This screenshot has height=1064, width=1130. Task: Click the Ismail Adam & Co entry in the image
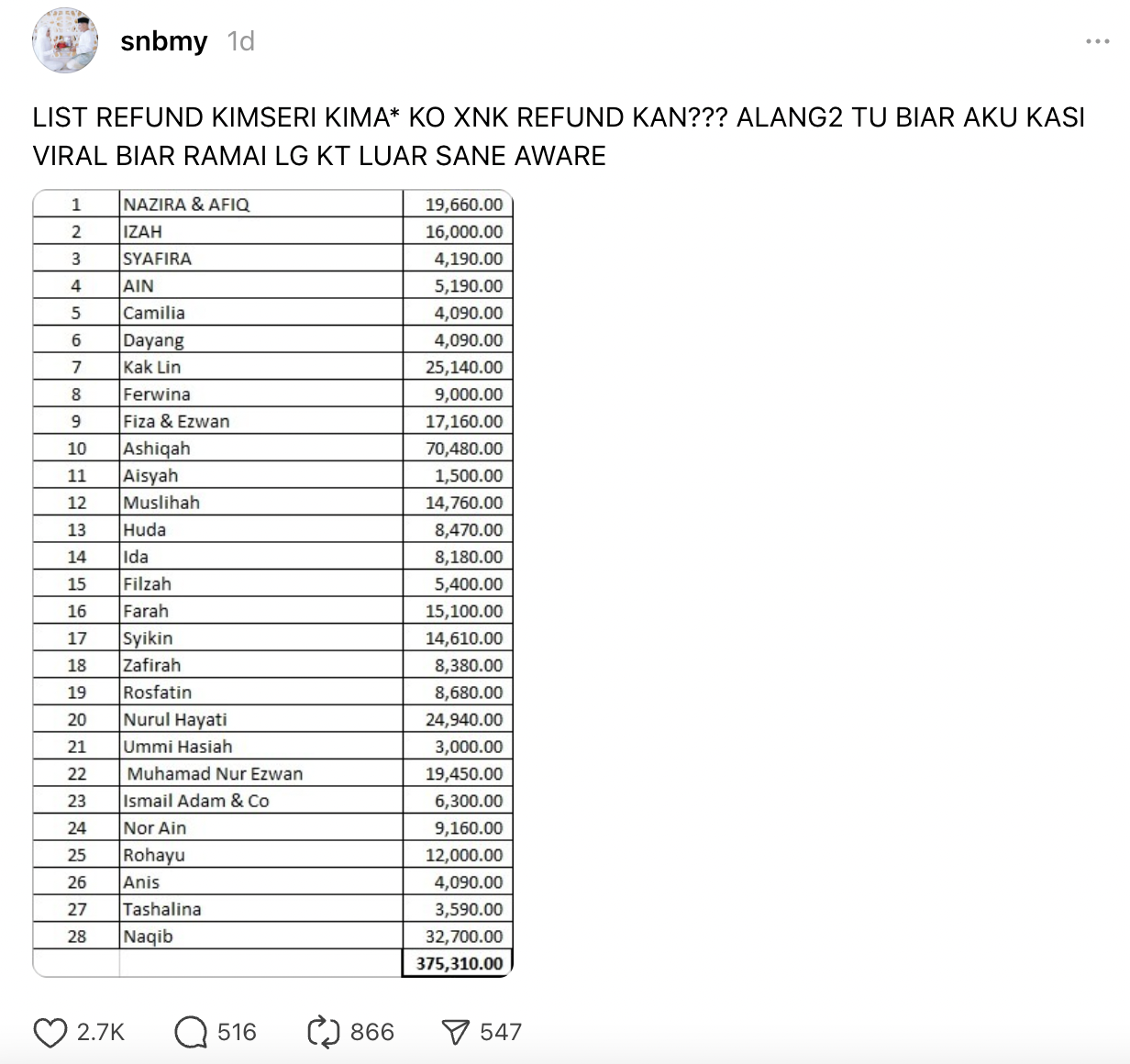[x=196, y=801]
